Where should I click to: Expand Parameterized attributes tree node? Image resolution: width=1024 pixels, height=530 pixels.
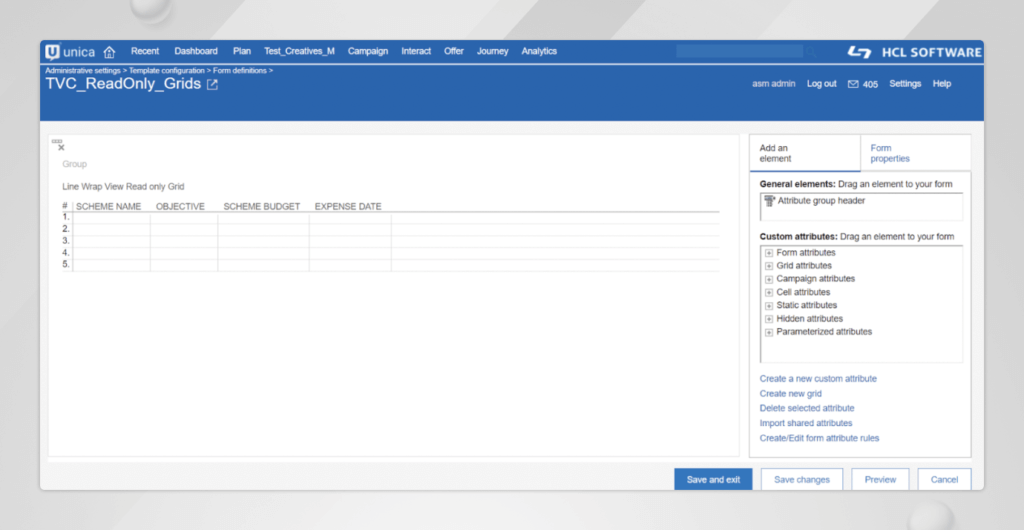[x=768, y=332]
